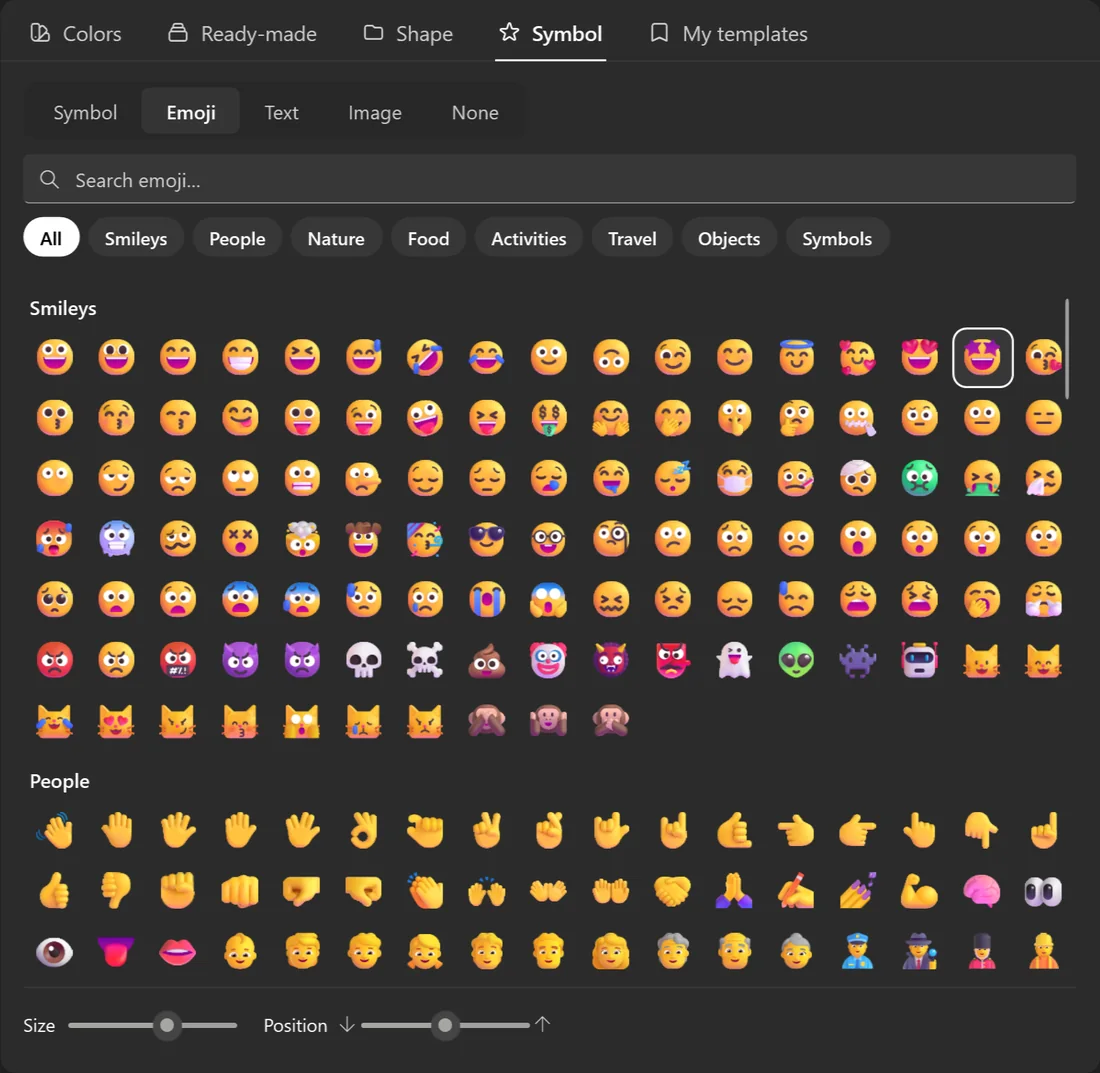Show All emoji categories
The height and width of the screenshot is (1073, 1100).
[x=51, y=238]
